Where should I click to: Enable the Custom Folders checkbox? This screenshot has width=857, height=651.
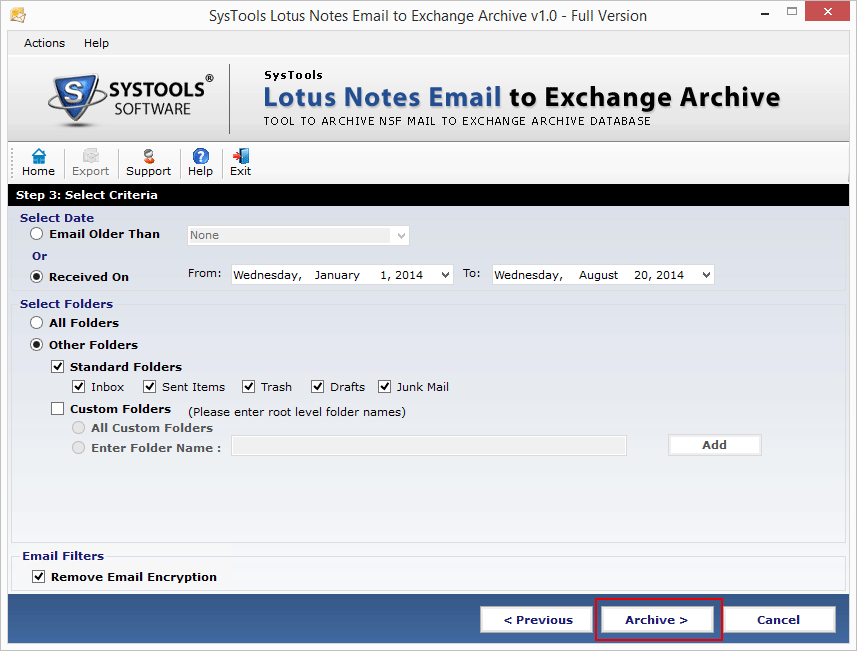(57, 408)
